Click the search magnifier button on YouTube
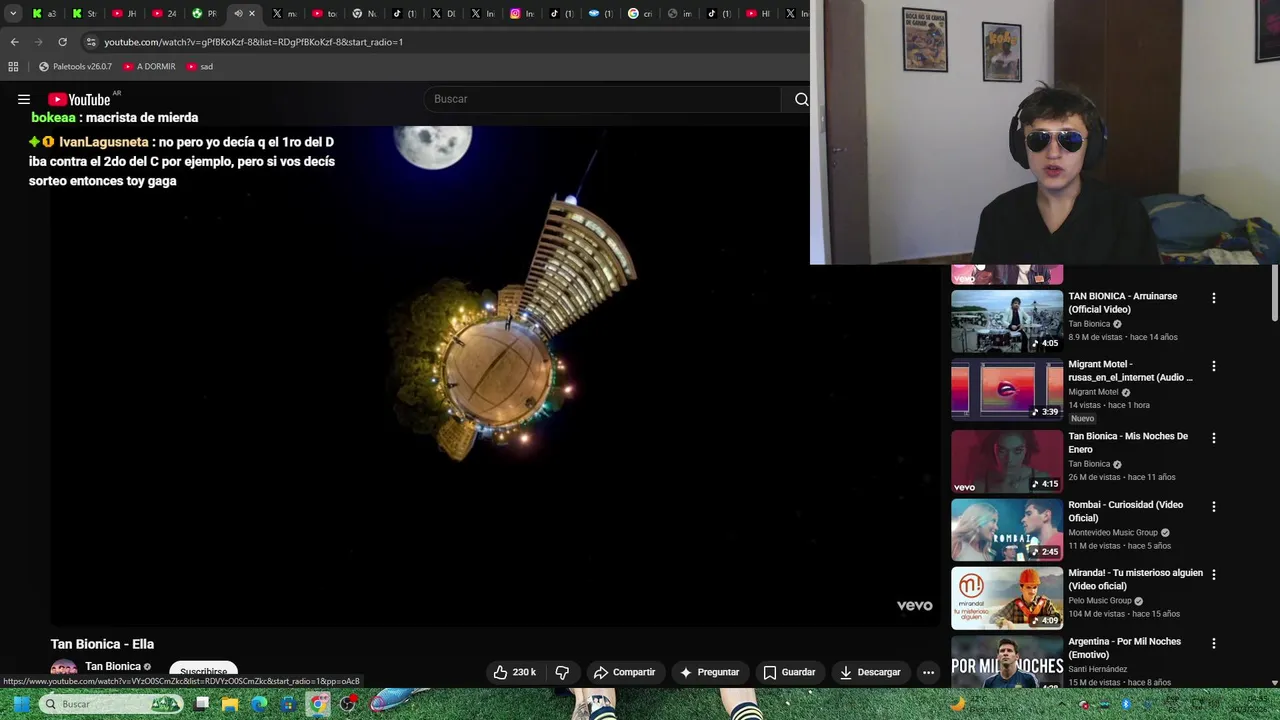This screenshot has height=720, width=1280. [x=801, y=99]
